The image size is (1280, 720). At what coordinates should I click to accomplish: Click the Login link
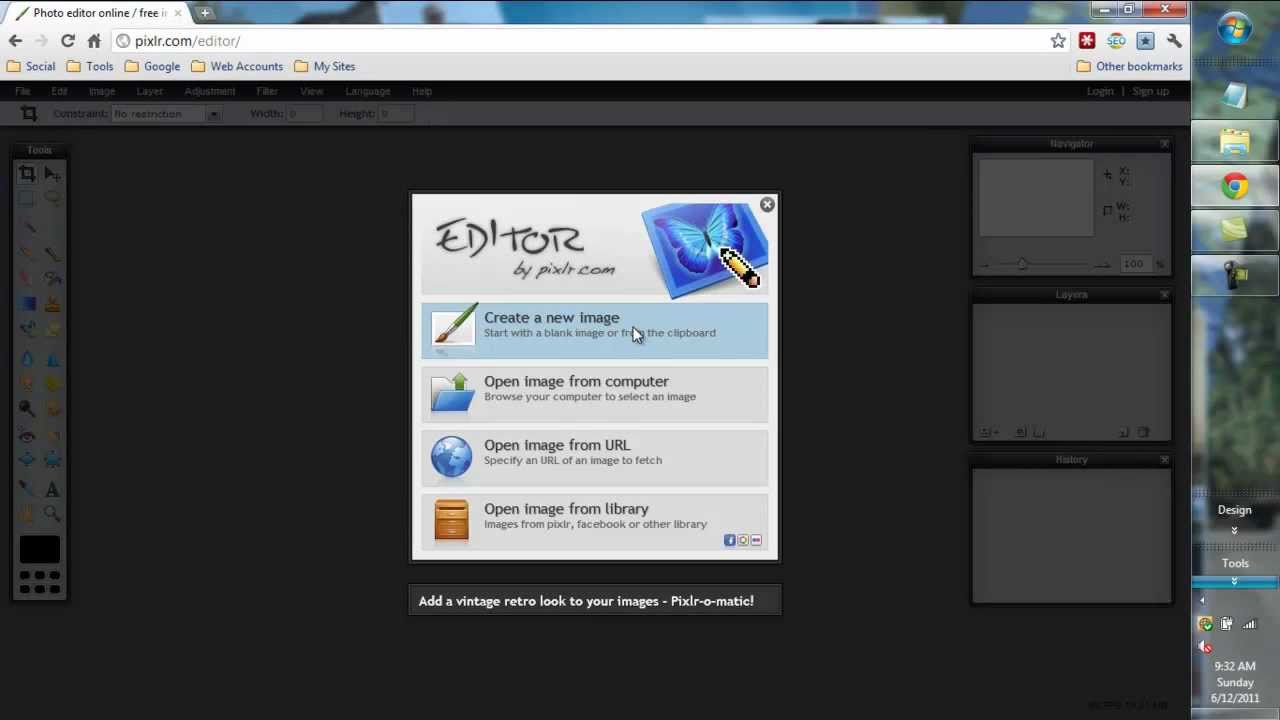click(x=1100, y=91)
